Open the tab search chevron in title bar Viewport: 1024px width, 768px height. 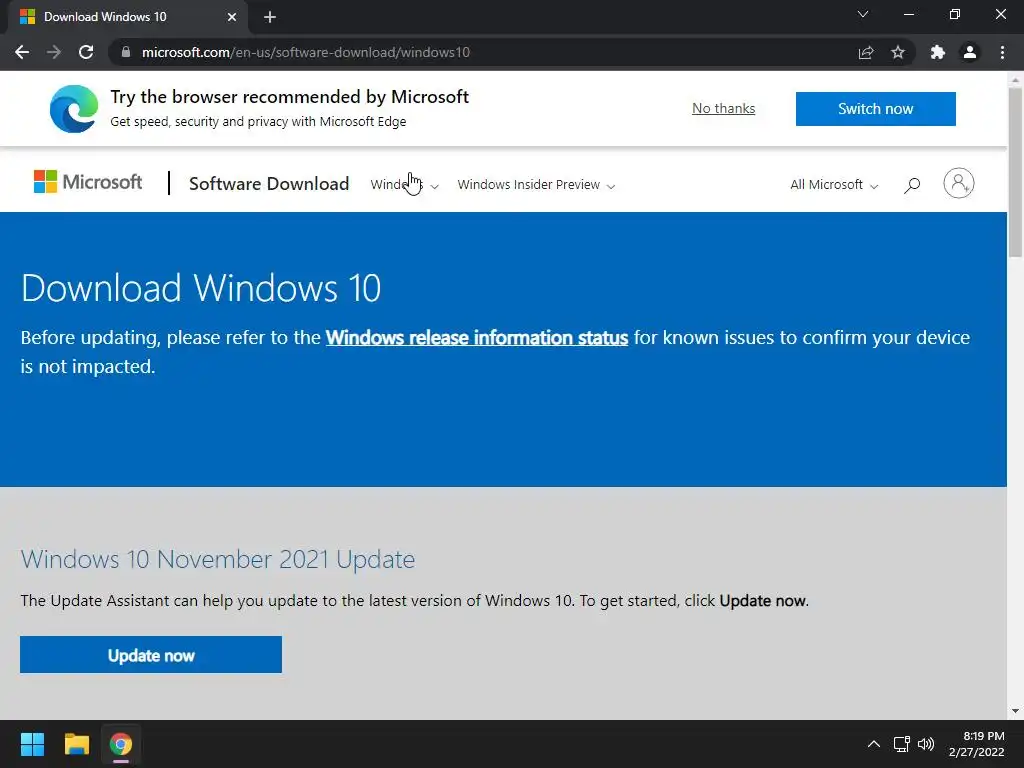[863, 14]
